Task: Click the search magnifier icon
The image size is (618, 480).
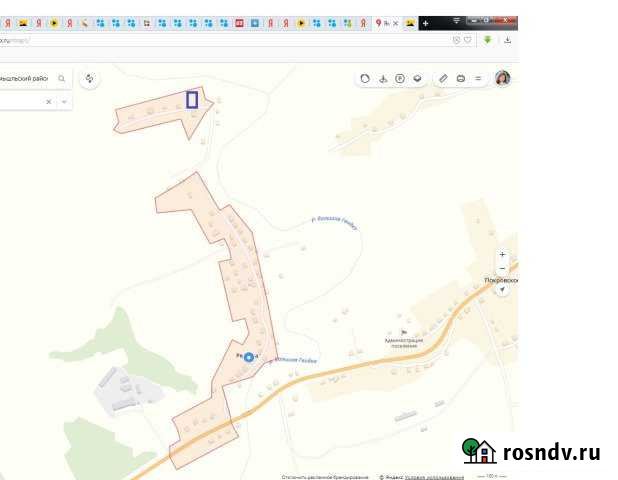Action: tap(61, 78)
